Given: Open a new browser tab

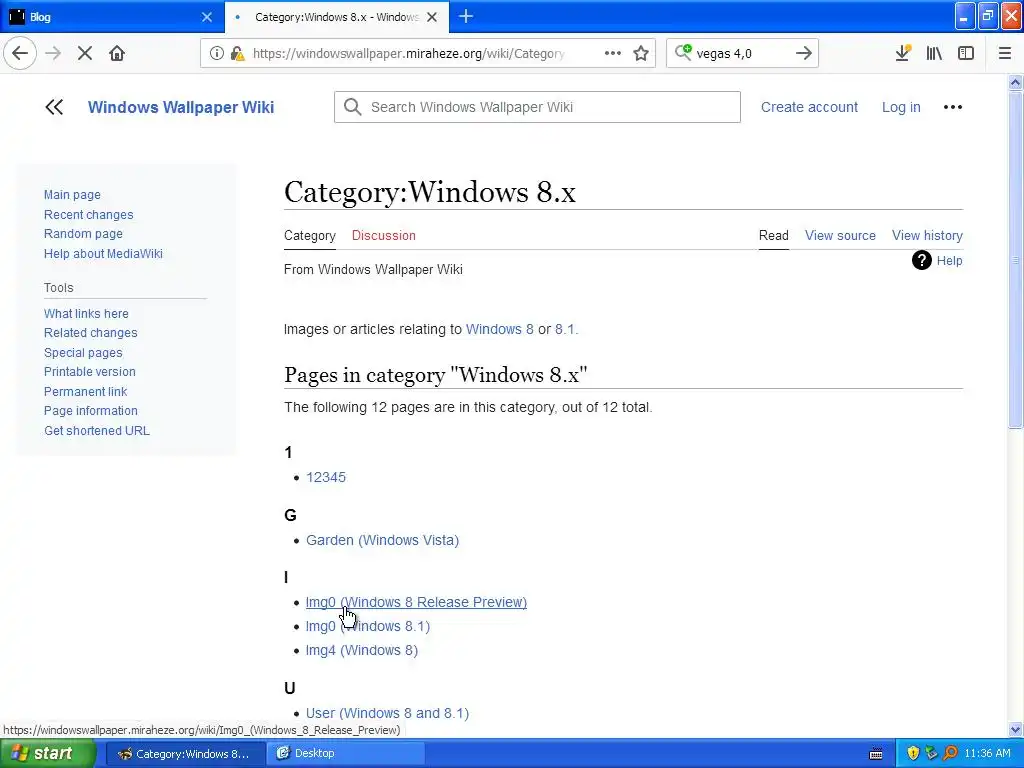Looking at the screenshot, I should click(x=466, y=16).
